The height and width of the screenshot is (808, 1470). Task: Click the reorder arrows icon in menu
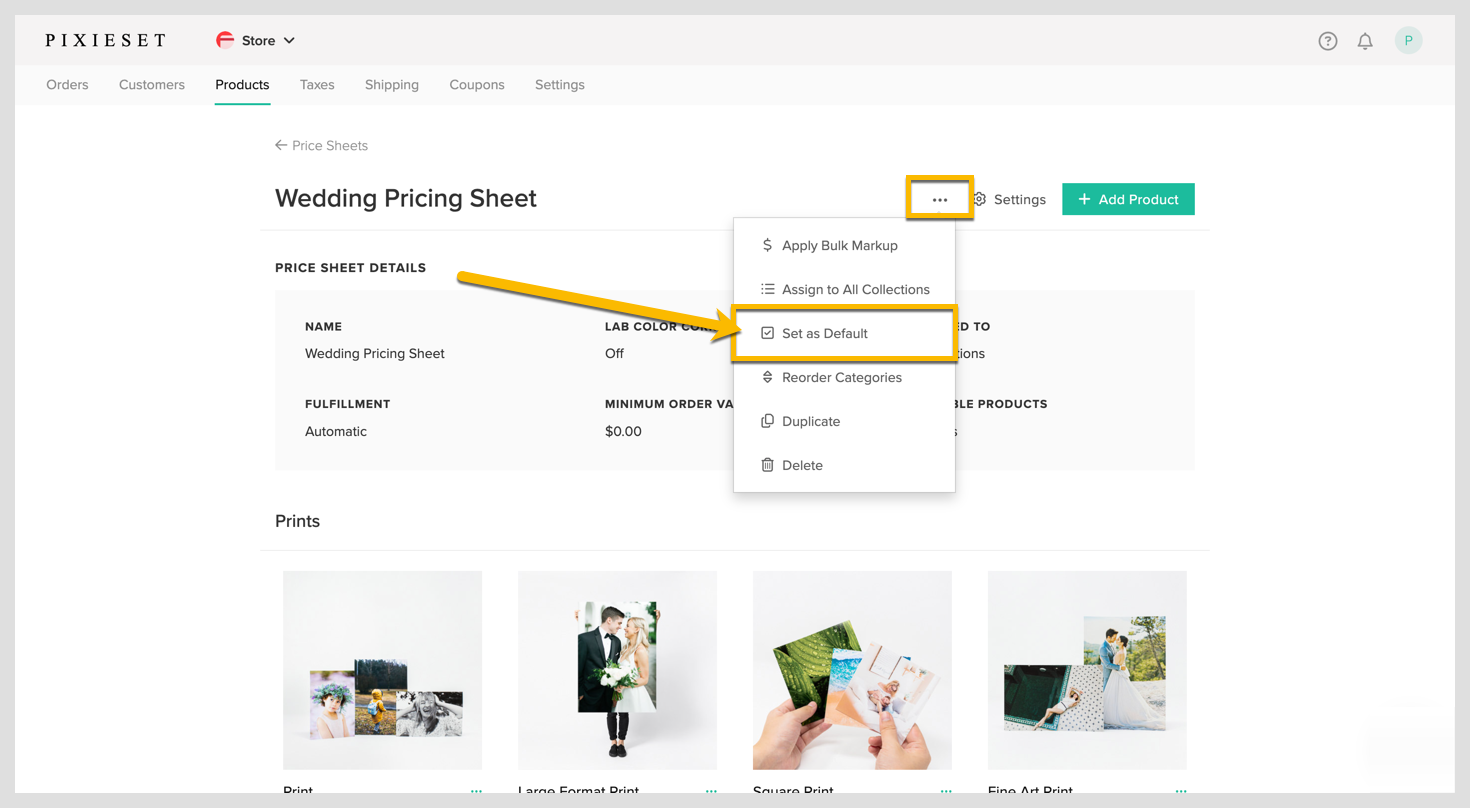click(767, 377)
